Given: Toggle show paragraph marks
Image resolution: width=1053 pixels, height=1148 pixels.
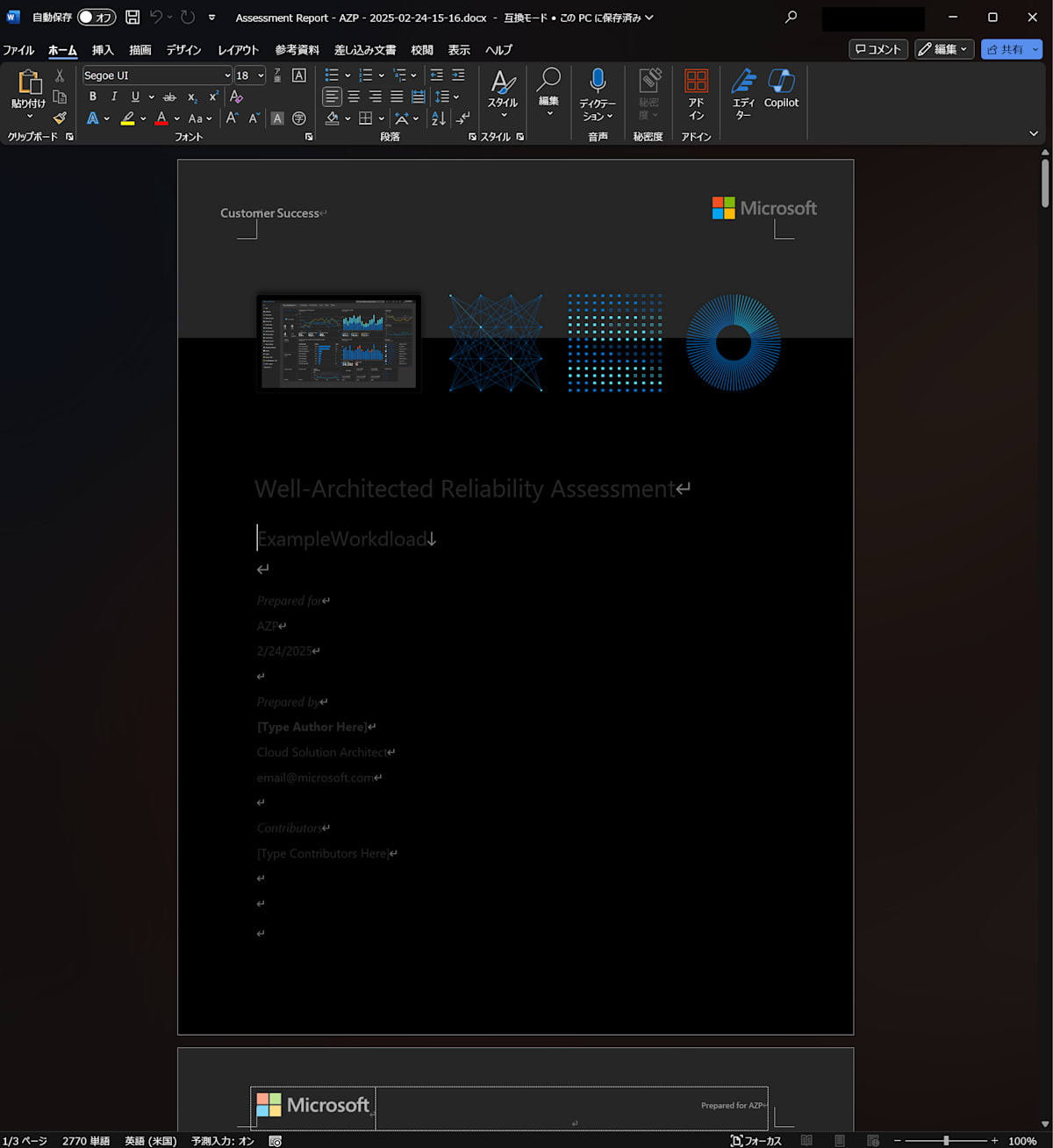Looking at the screenshot, I should pyautogui.click(x=463, y=118).
